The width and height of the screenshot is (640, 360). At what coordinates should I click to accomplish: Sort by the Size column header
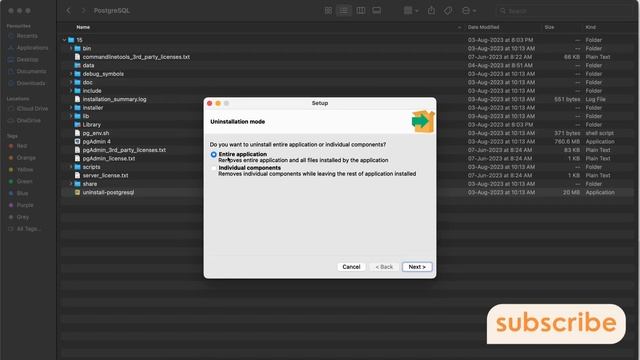tap(549, 27)
